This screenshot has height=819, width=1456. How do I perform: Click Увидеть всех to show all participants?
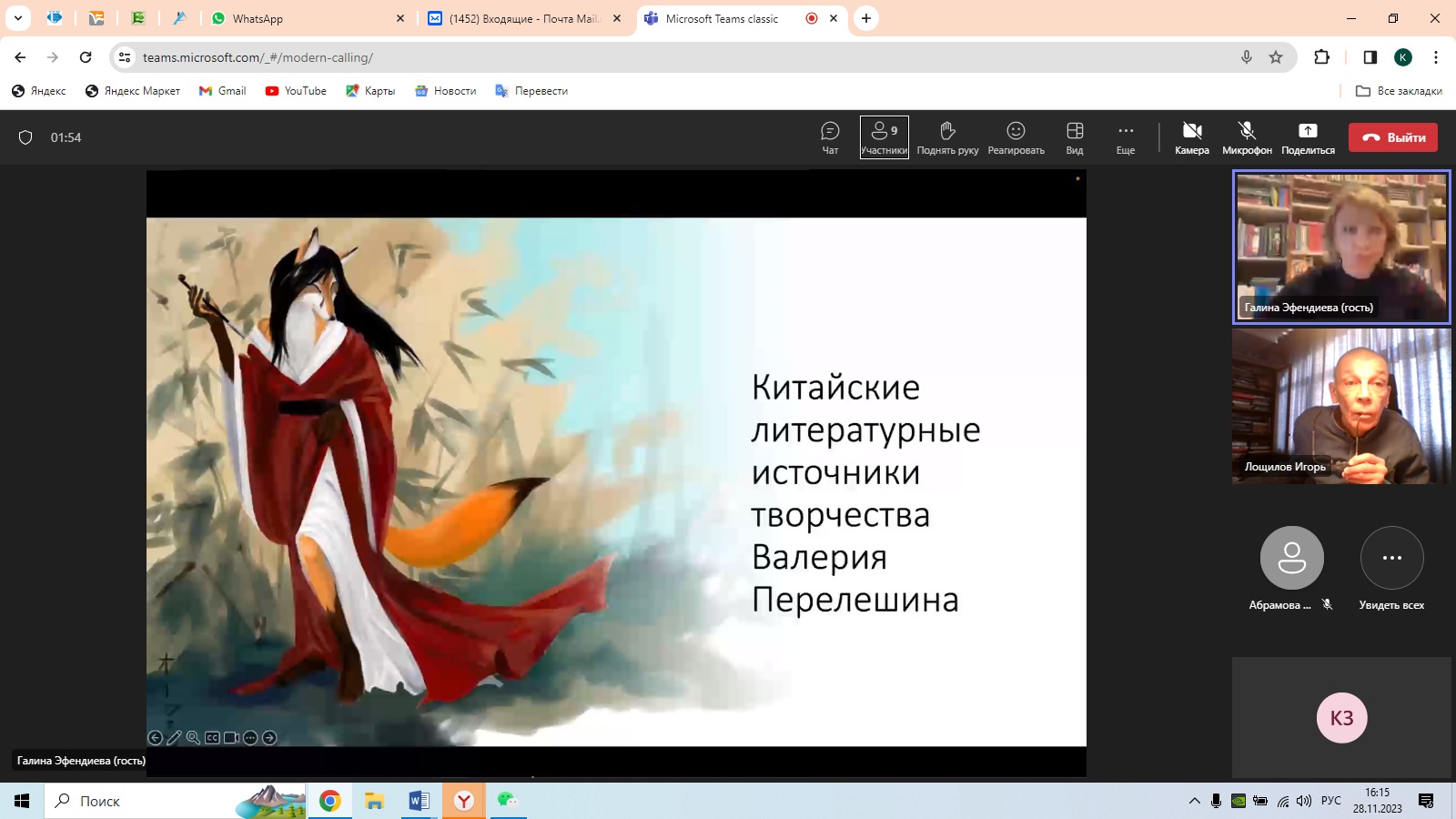(x=1391, y=558)
